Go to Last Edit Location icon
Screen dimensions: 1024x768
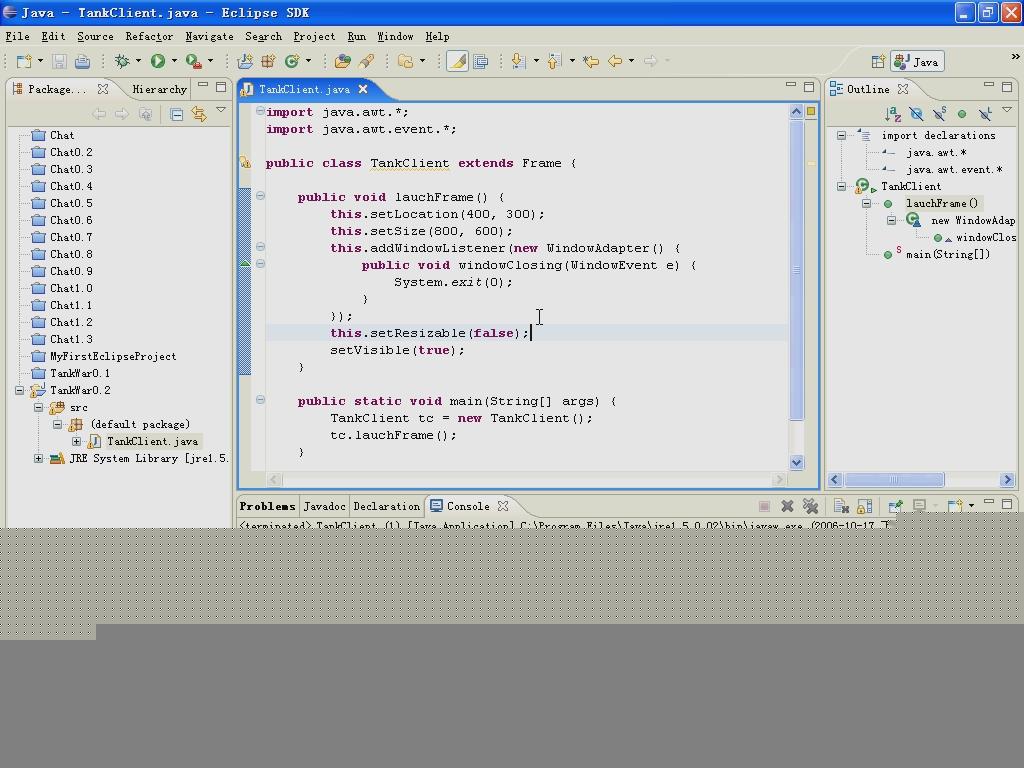tap(591, 61)
